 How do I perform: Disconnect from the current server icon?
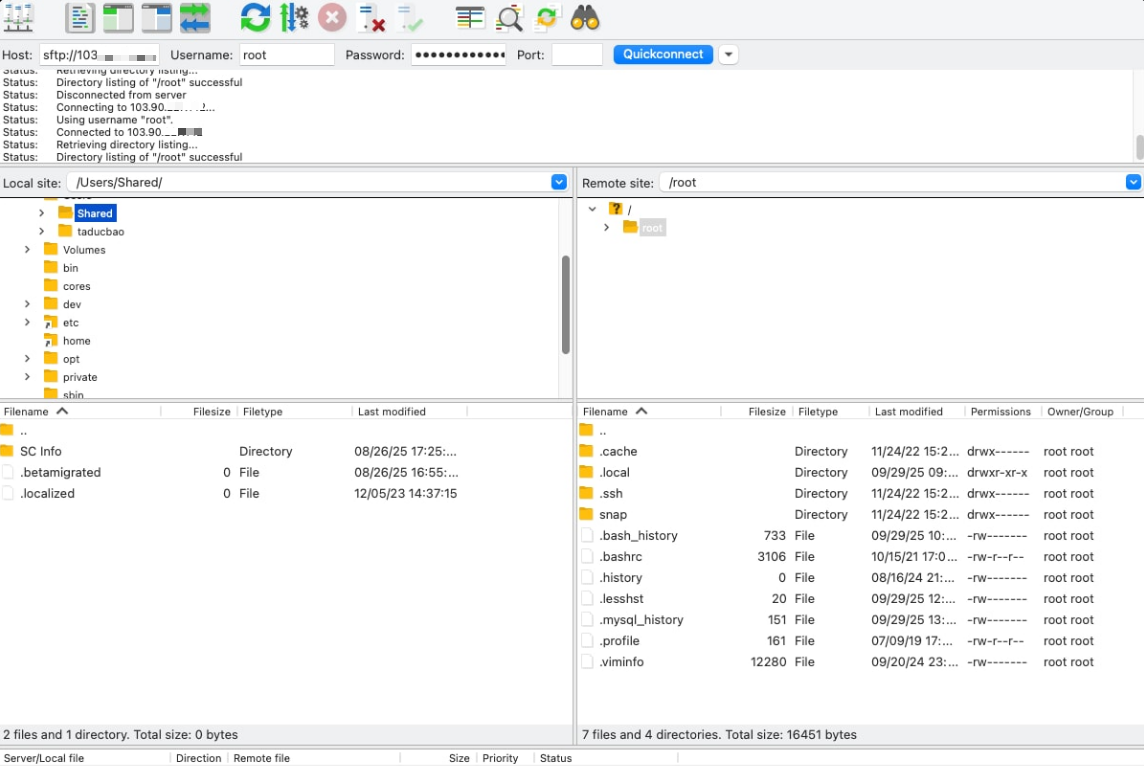[371, 18]
